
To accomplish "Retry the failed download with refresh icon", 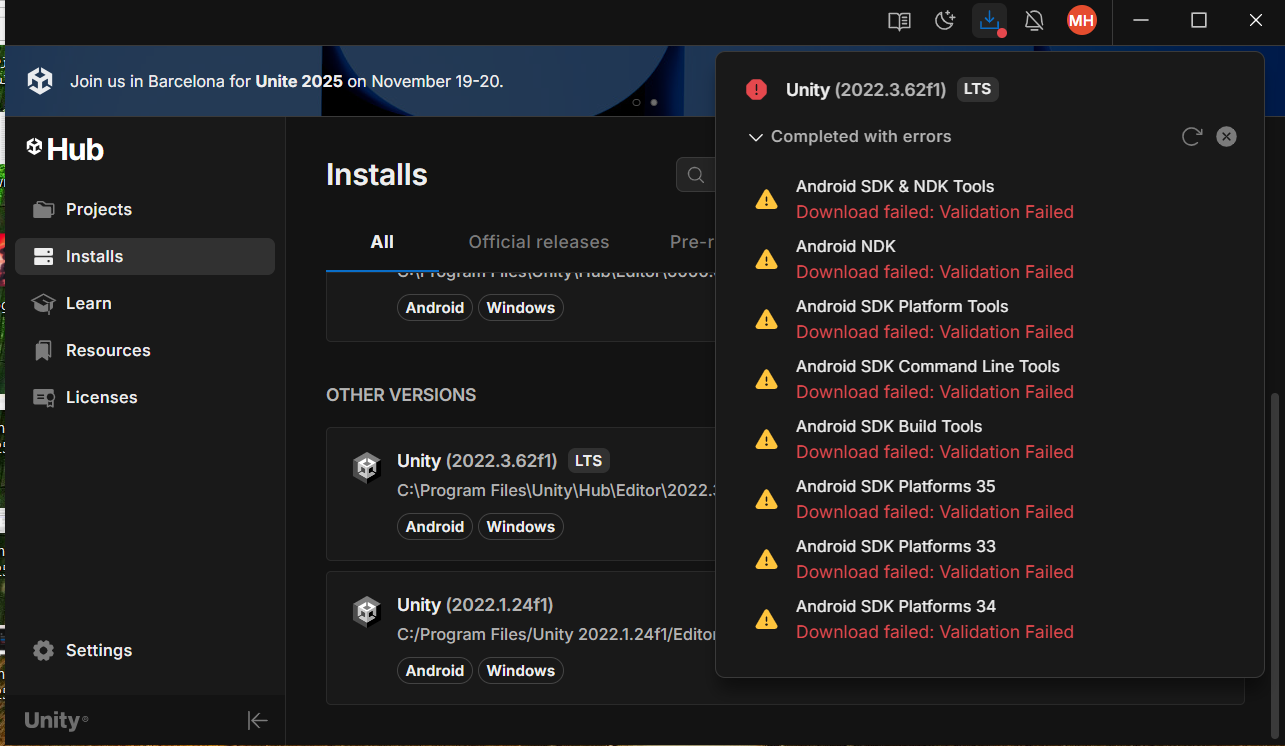I will click(1191, 137).
